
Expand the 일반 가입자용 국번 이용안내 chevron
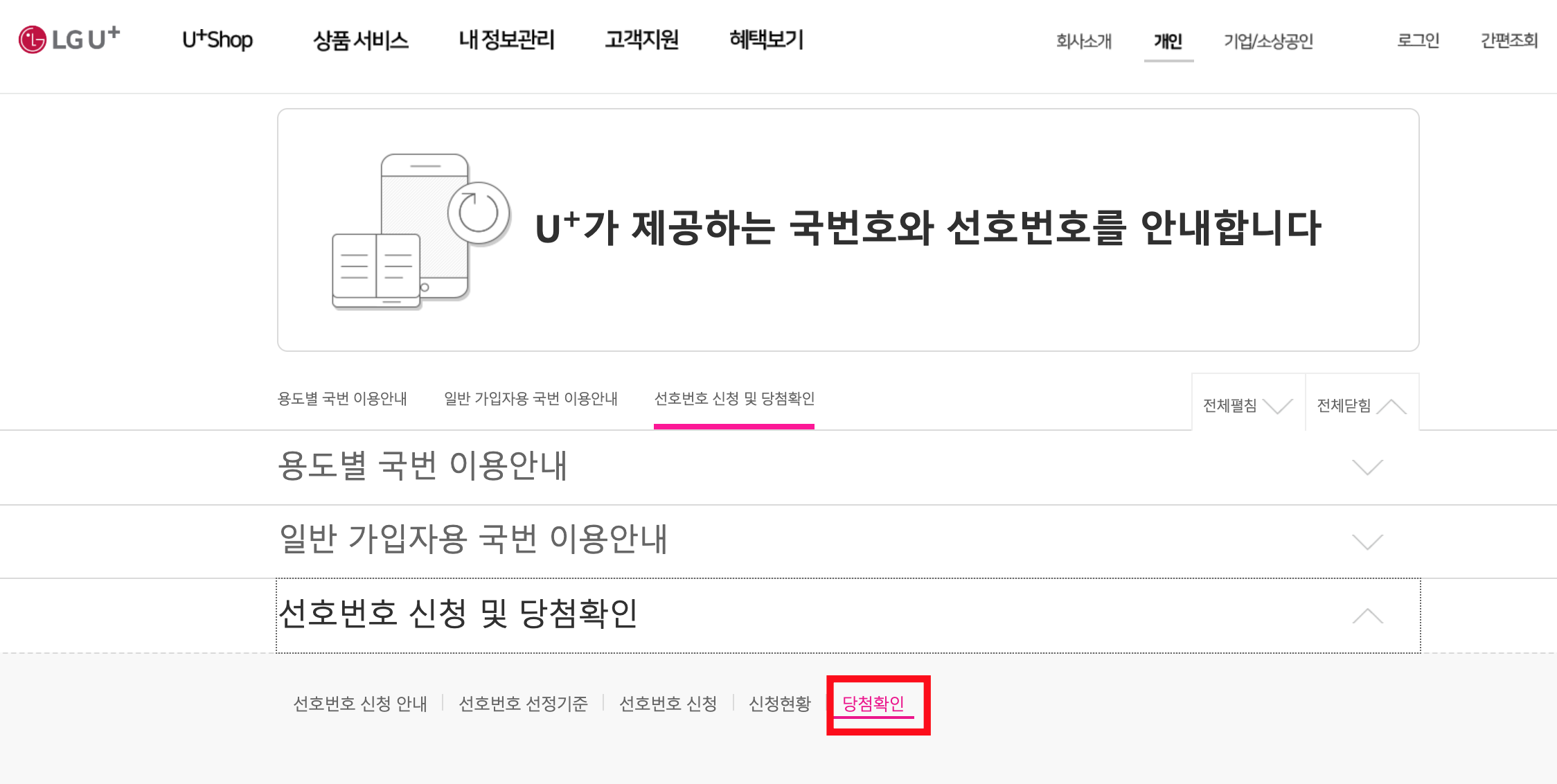click(1367, 541)
